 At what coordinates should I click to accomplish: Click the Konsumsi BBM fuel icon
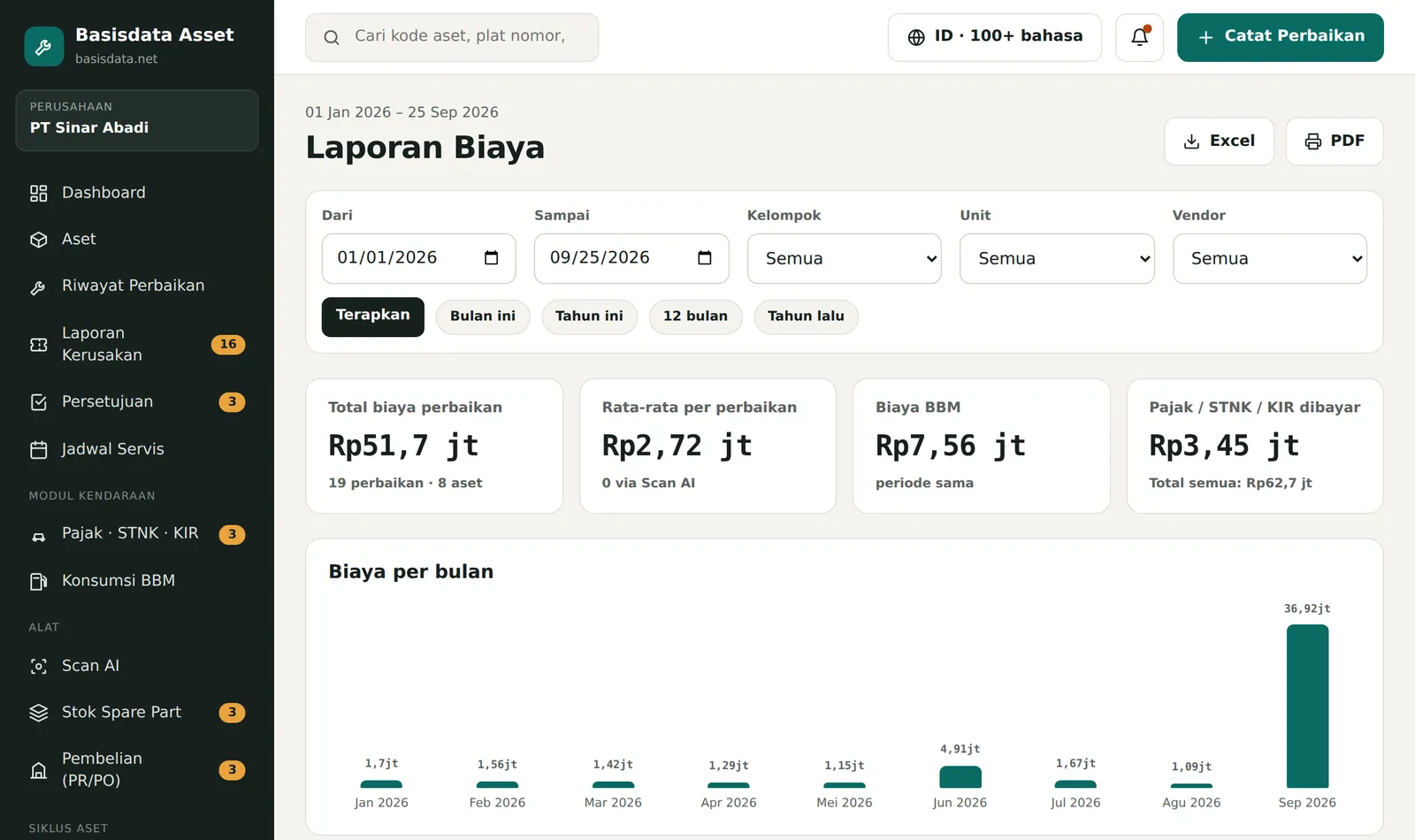39,581
